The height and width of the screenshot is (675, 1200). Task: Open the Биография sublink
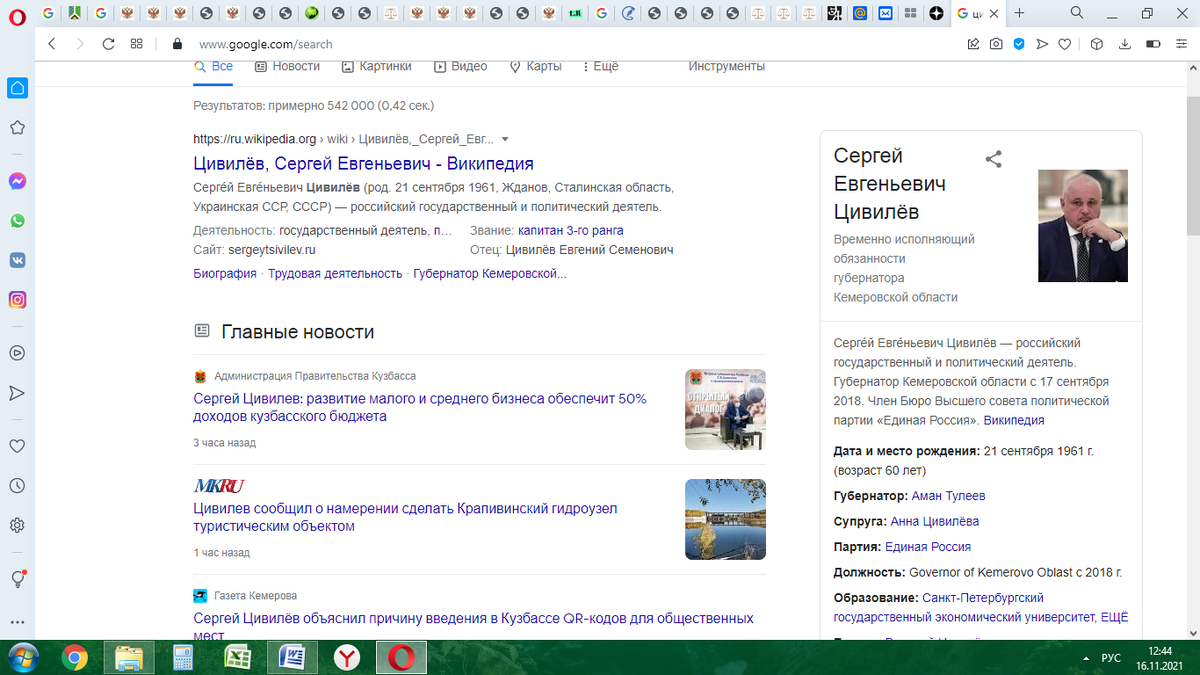(225, 274)
